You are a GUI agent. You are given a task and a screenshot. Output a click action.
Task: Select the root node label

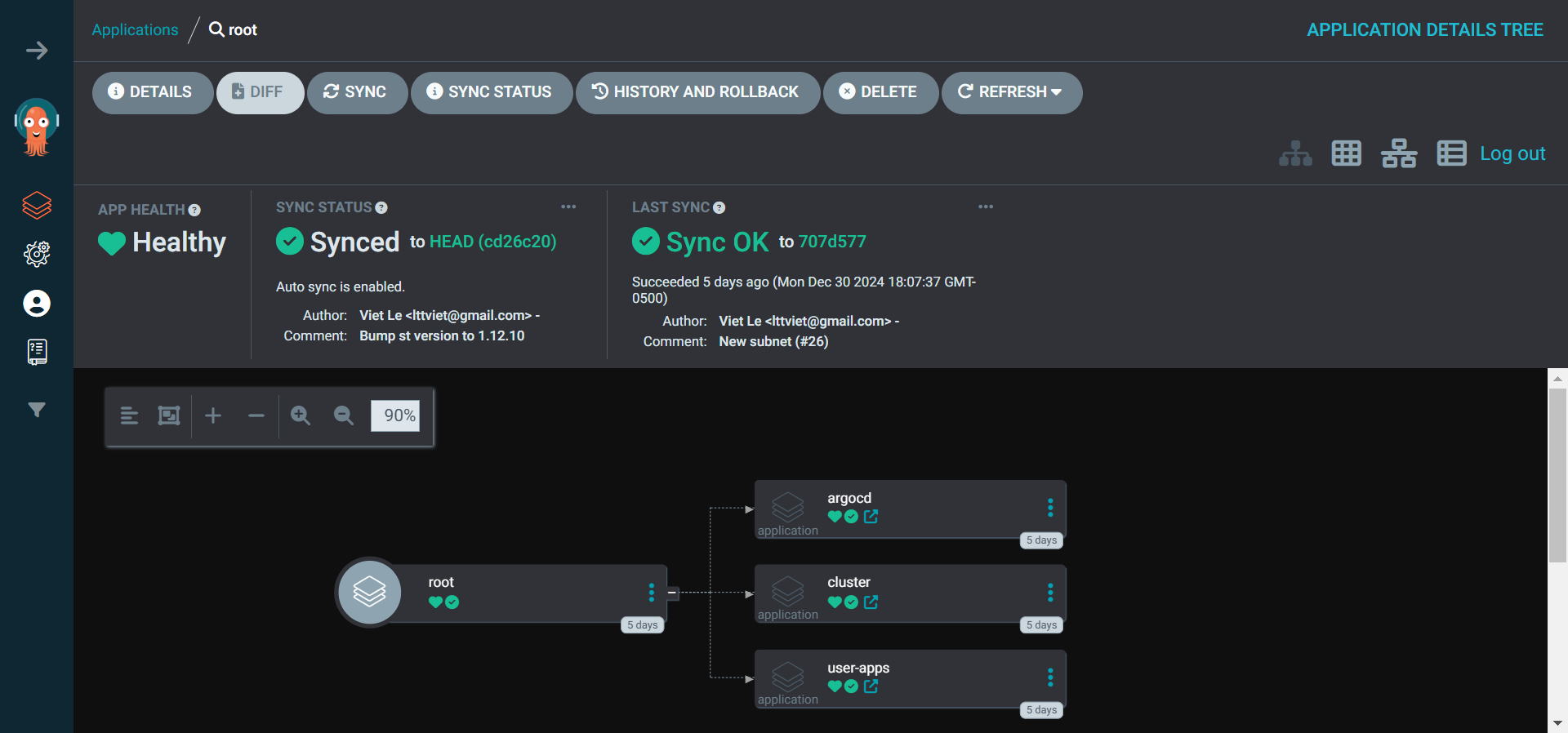pyautogui.click(x=441, y=583)
